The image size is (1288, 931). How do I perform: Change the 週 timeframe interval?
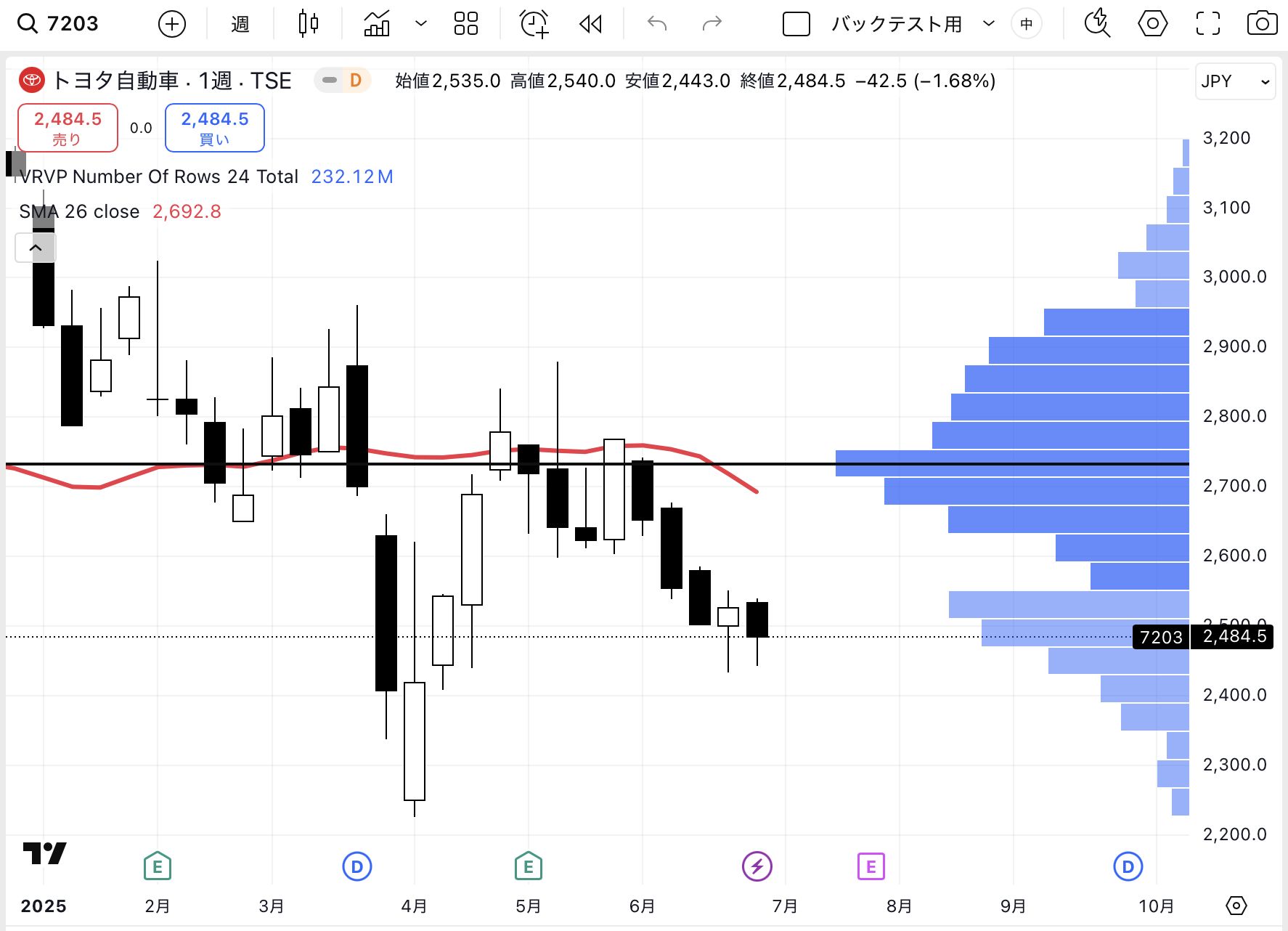pyautogui.click(x=240, y=24)
